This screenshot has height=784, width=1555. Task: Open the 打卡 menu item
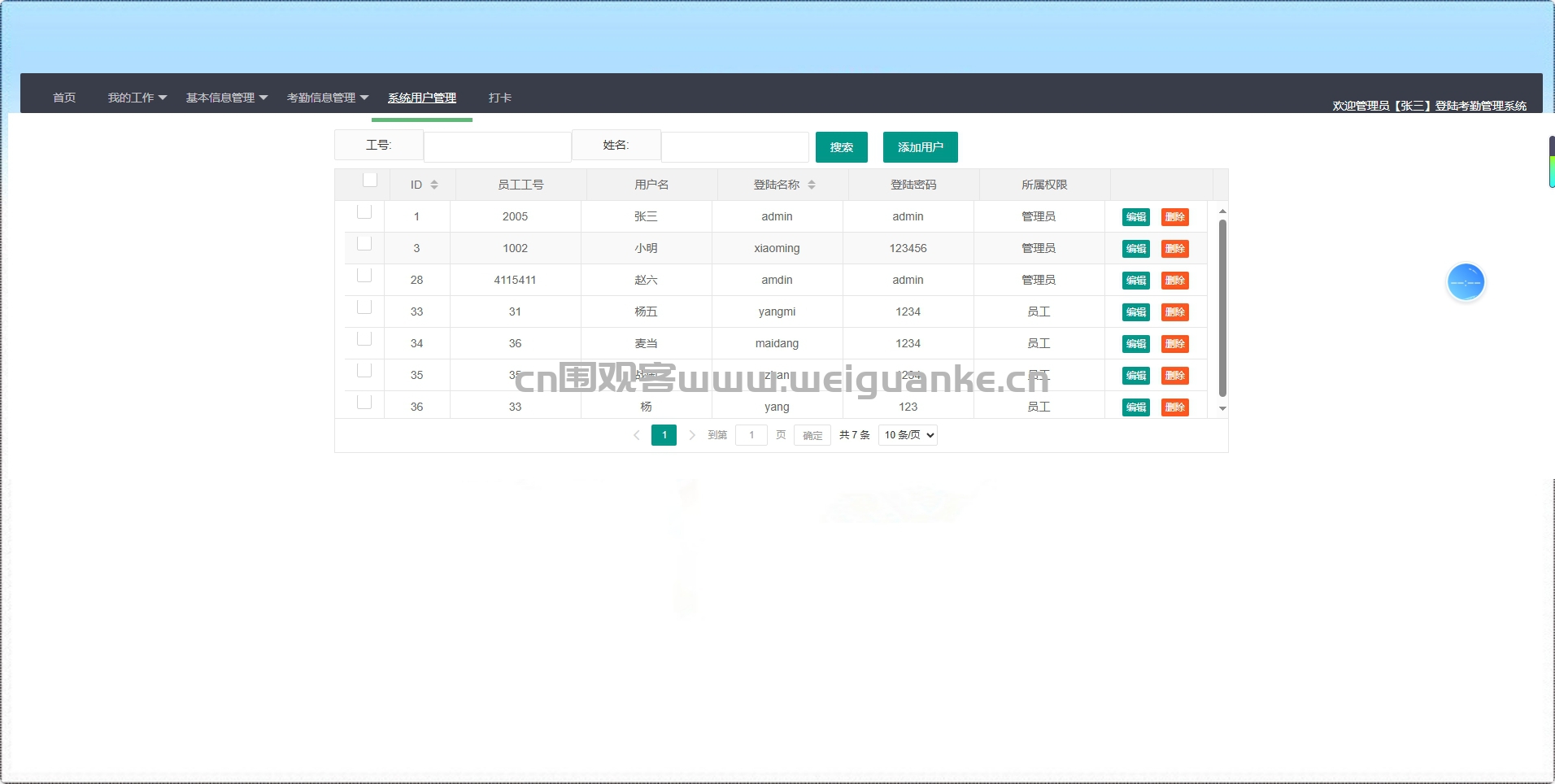(x=500, y=98)
